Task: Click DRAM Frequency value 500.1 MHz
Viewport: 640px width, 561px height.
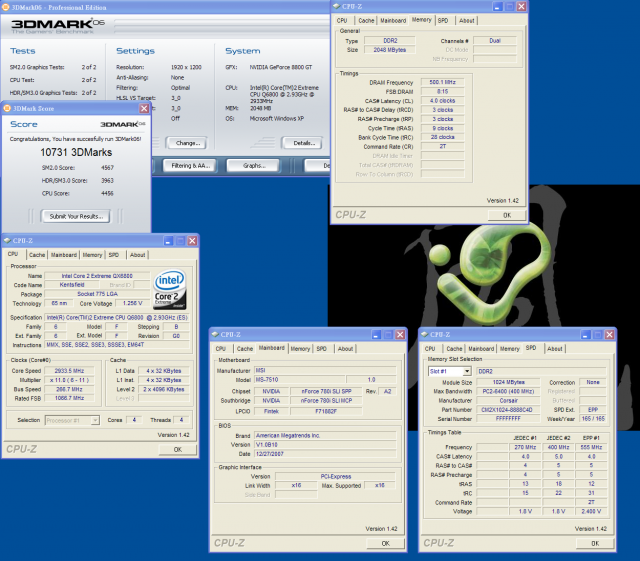Action: [x=442, y=82]
